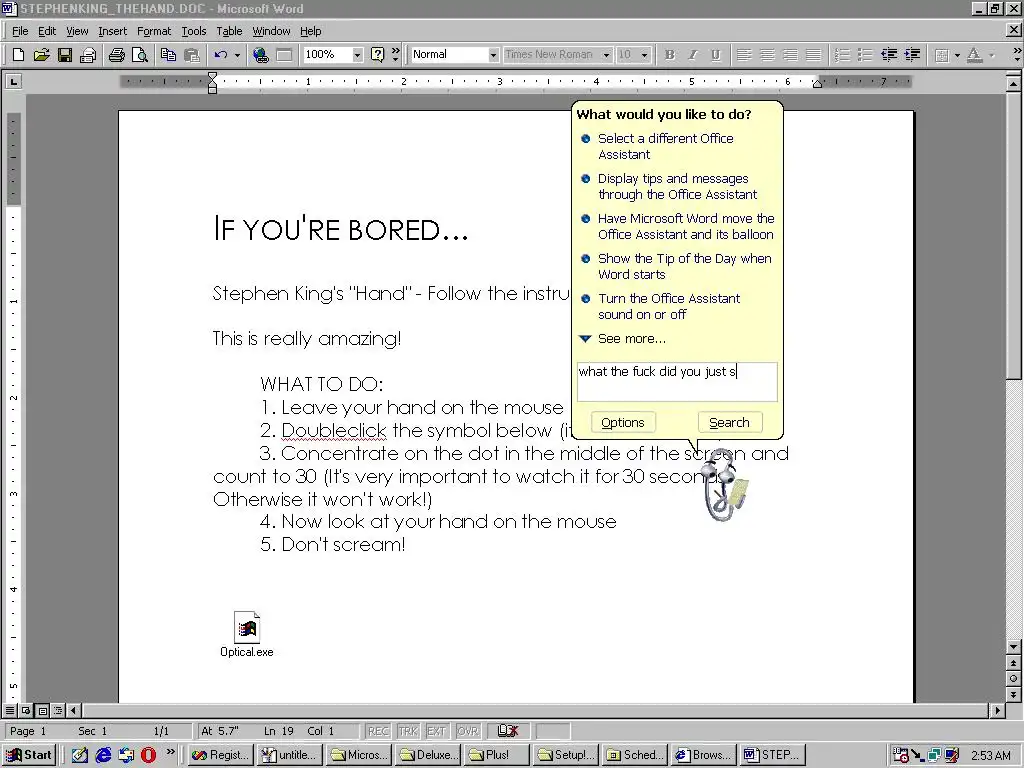Align text left
Screen dimensions: 1024x768
[x=744, y=55]
